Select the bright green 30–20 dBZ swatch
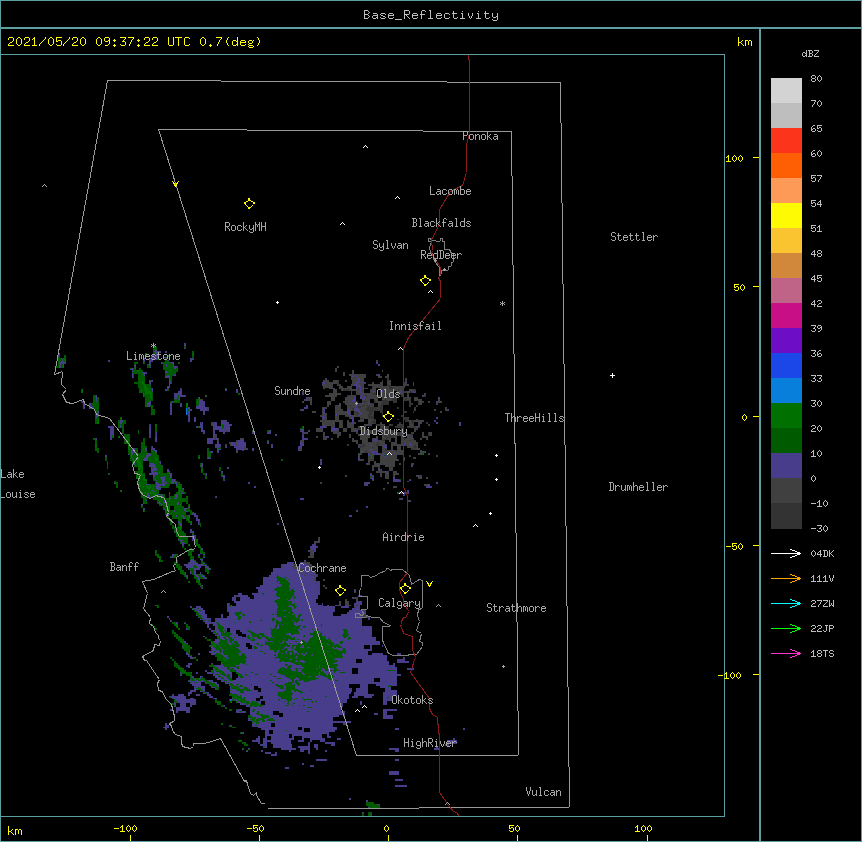The width and height of the screenshot is (862, 842). [x=786, y=416]
